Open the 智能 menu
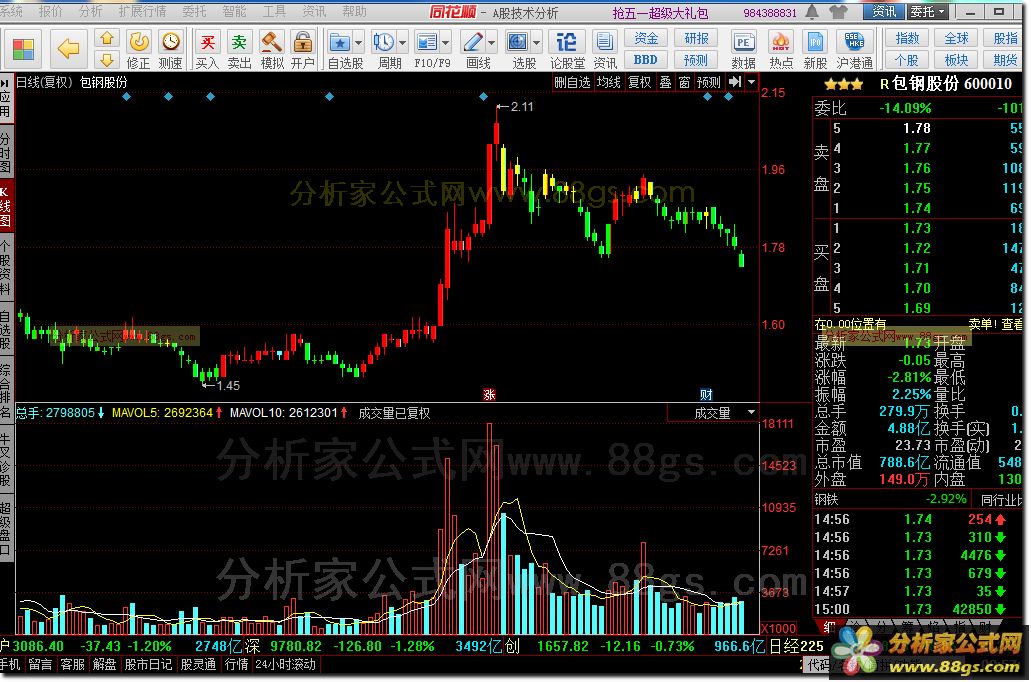Viewport: 1031px width, 682px height. pyautogui.click(x=234, y=11)
